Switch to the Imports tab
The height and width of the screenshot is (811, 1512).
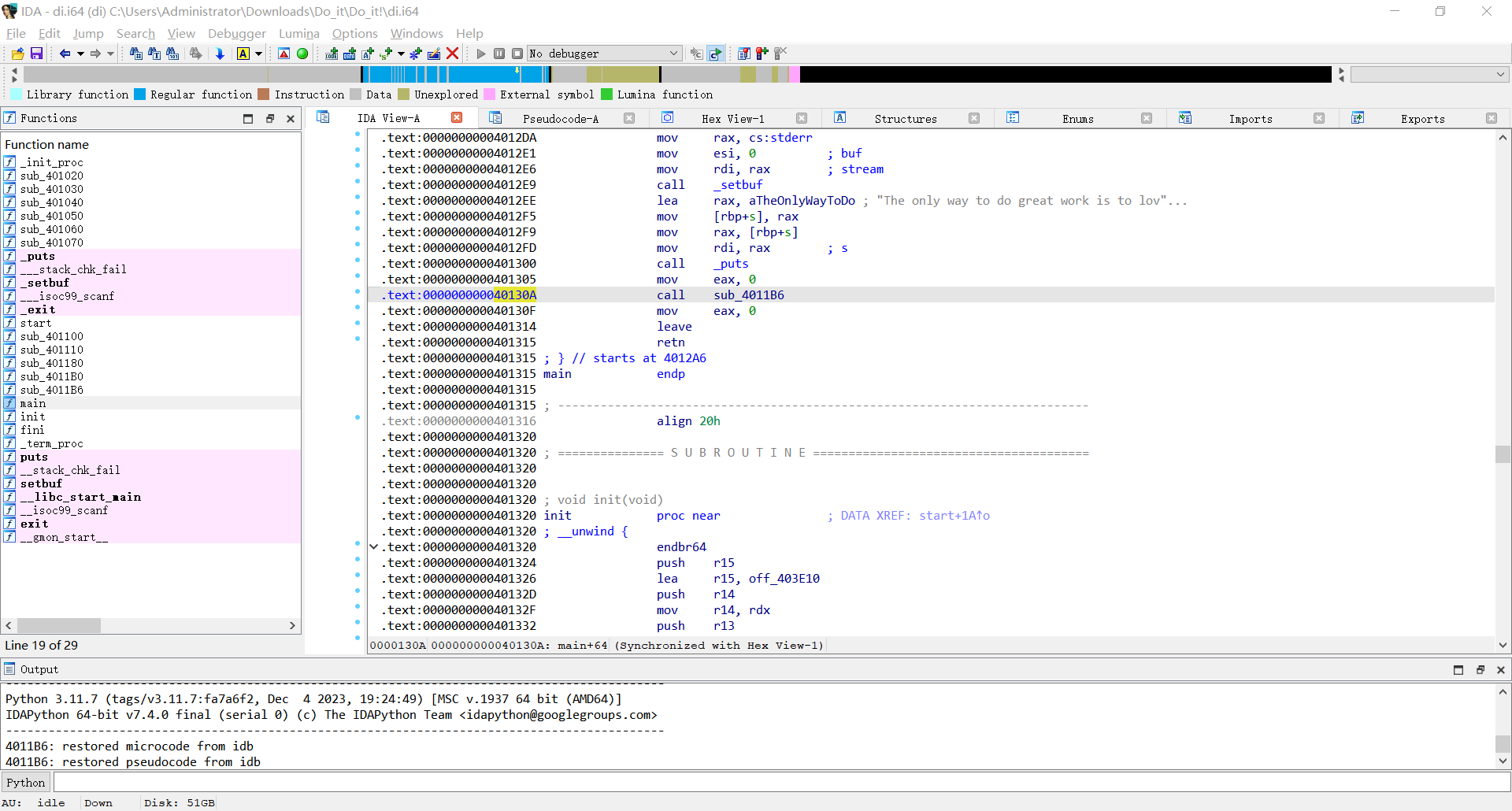click(1251, 118)
